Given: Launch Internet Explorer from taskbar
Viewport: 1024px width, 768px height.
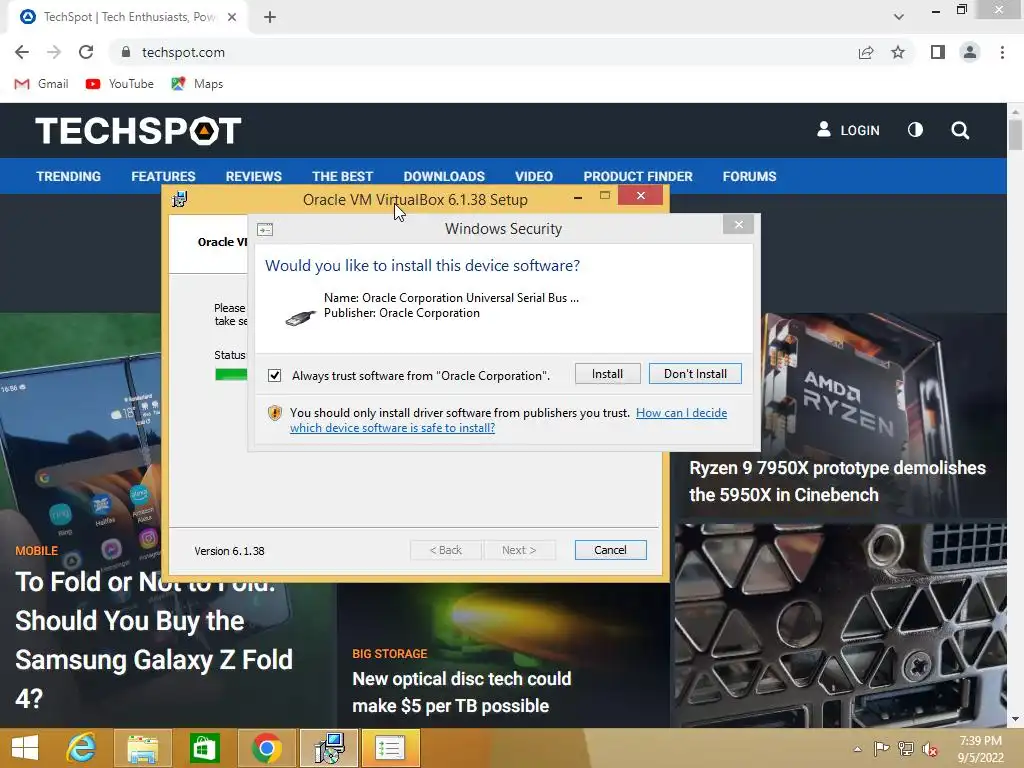Looking at the screenshot, I should (x=81, y=748).
